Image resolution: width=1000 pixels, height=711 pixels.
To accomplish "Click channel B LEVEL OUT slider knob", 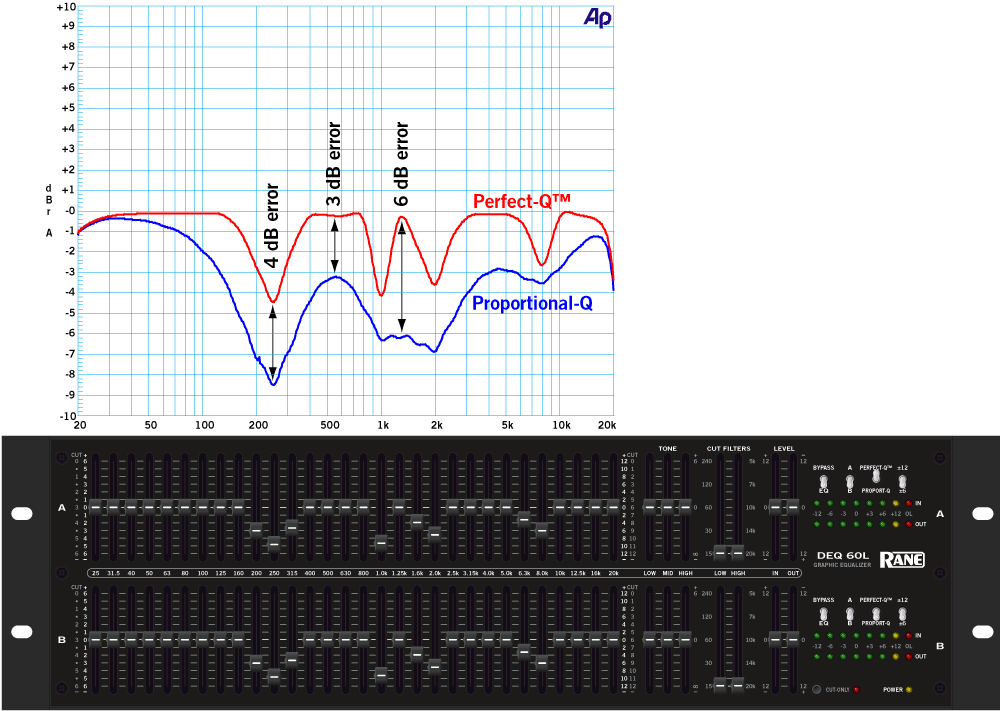I will coord(793,640).
